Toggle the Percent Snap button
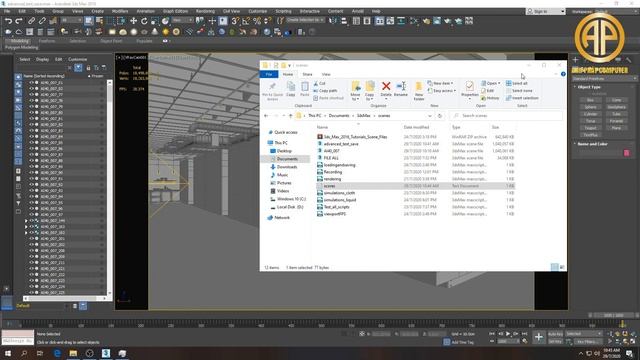 257,21
